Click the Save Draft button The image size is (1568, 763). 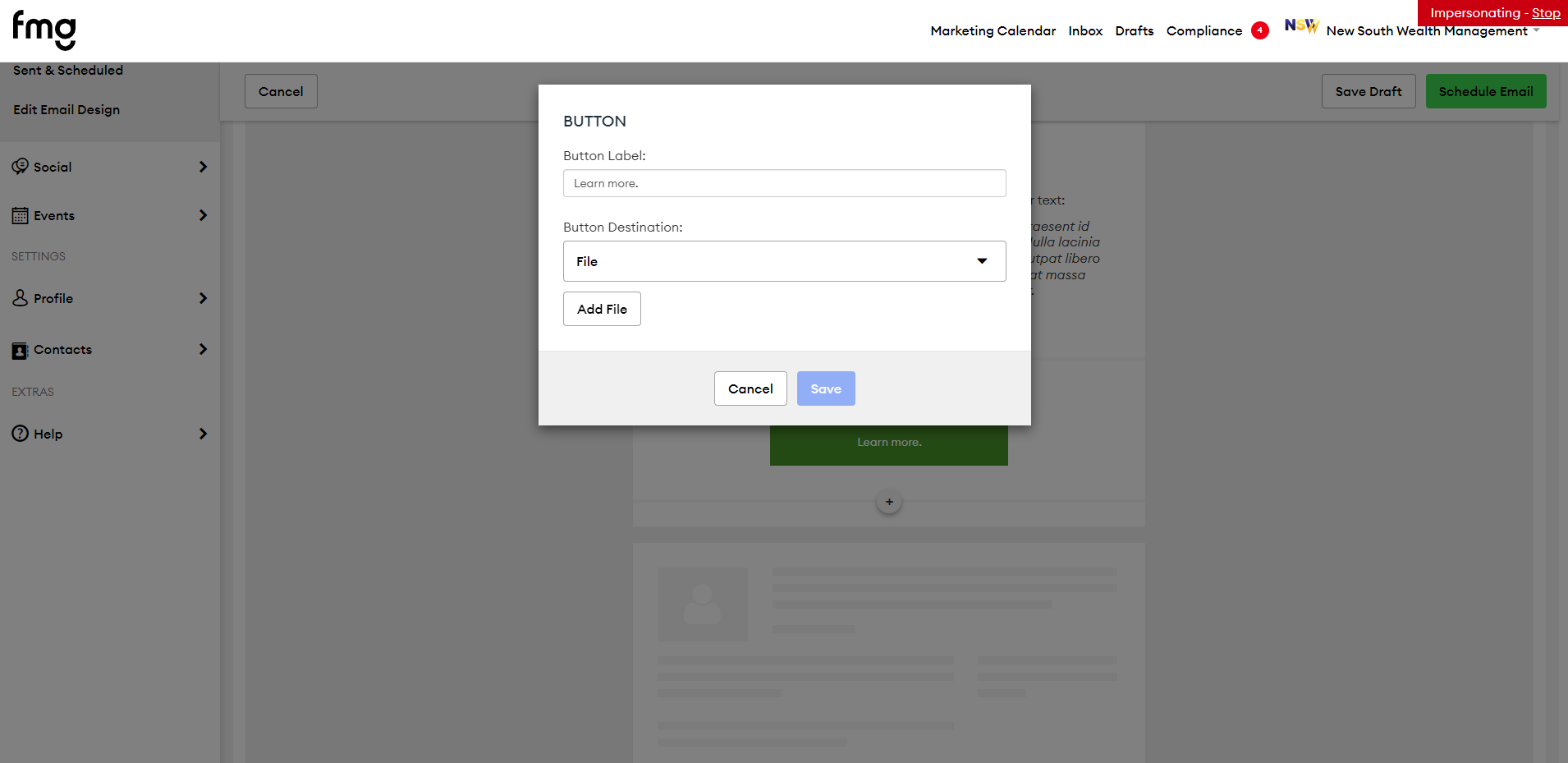click(1369, 91)
